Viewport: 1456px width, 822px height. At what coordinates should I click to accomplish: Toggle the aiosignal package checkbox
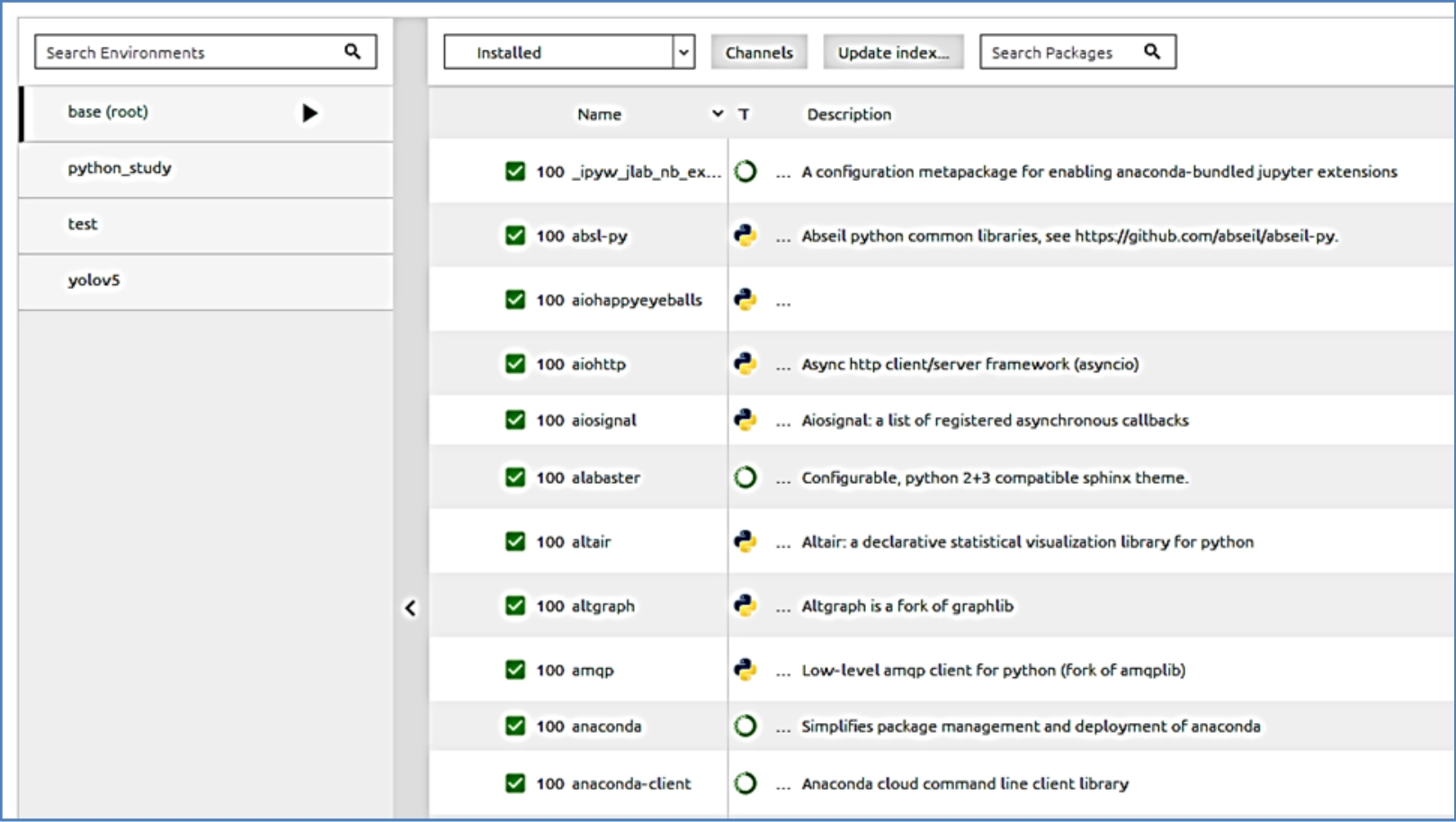[x=514, y=419]
